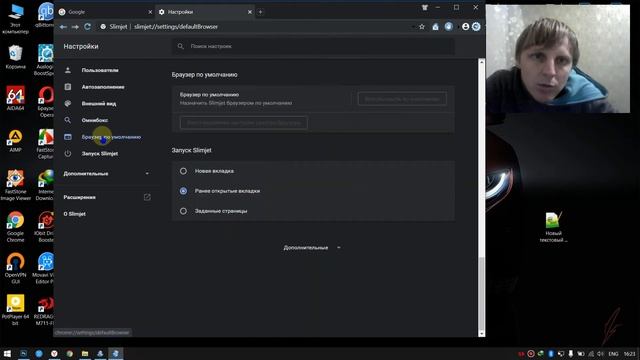Click the ENG language indicator in tray

coord(613,354)
